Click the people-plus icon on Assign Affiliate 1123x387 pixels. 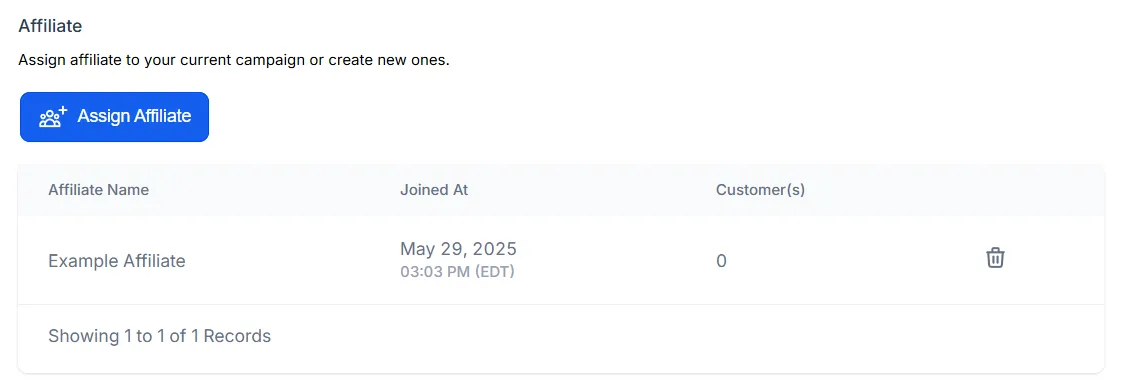(53, 117)
